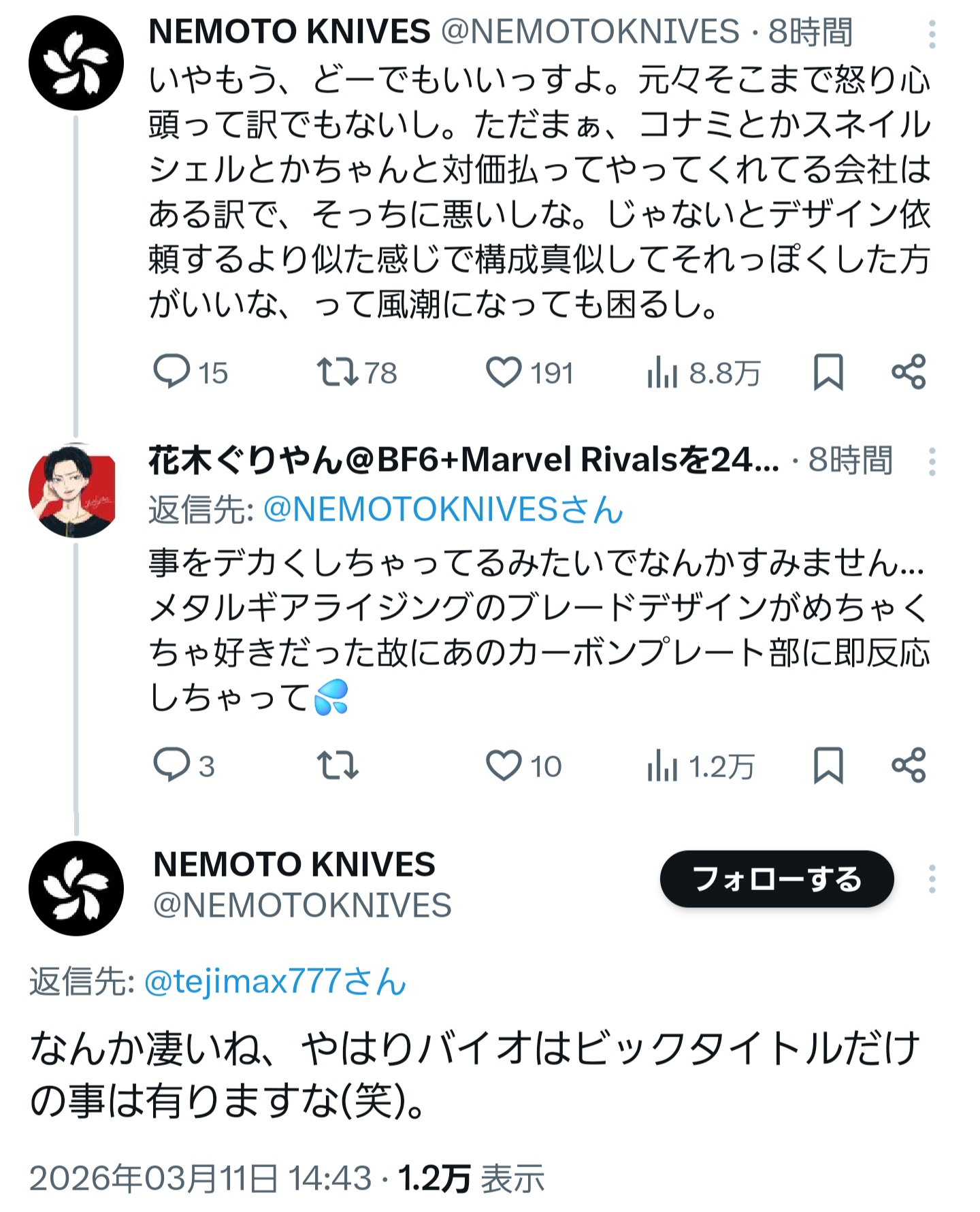Image resolution: width=980 pixels, height=1212 pixels.
Task: View analytics showing 8.8万 impressions
Action: pos(663,374)
